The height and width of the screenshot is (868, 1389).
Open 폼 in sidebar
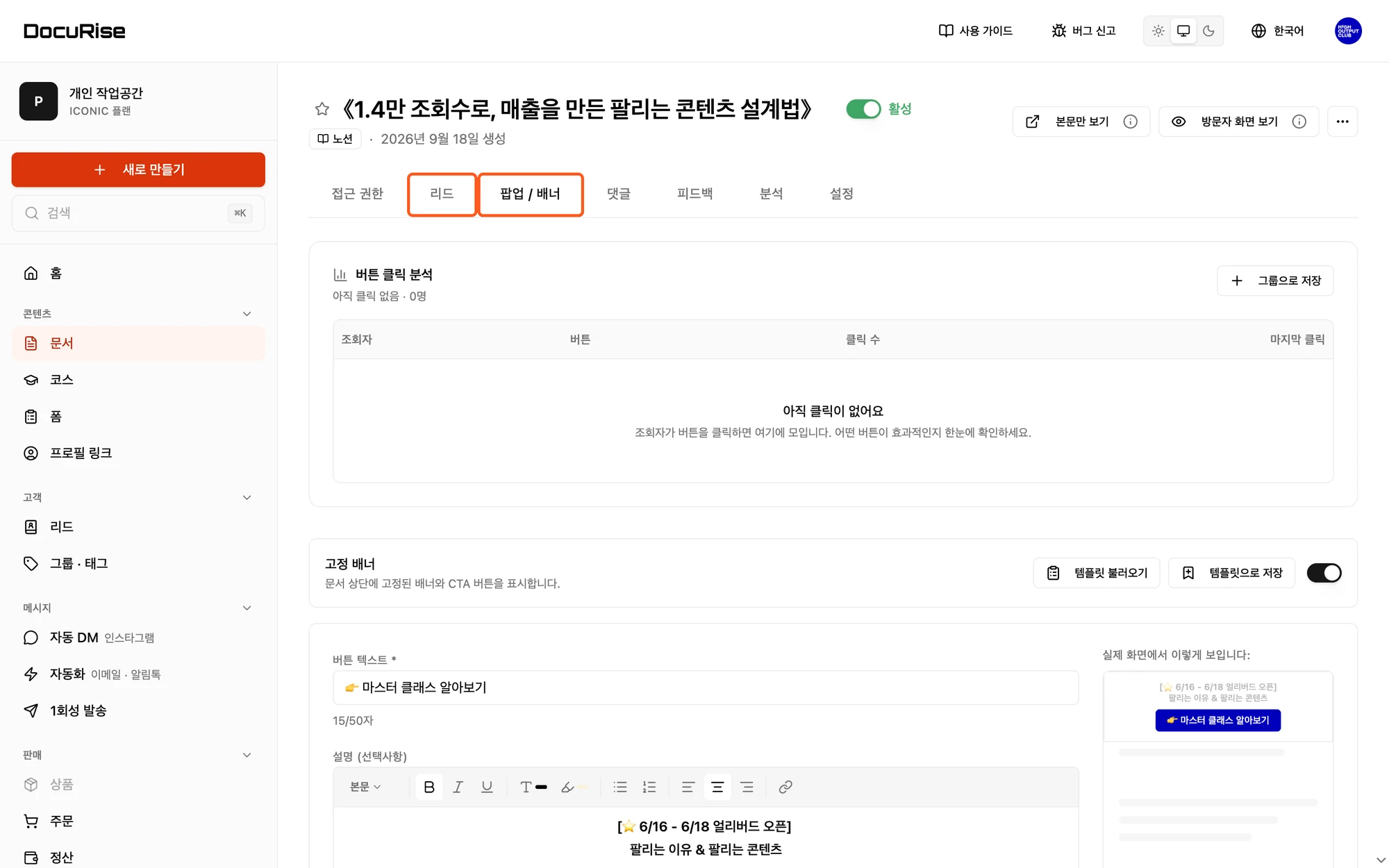pyautogui.click(x=138, y=417)
